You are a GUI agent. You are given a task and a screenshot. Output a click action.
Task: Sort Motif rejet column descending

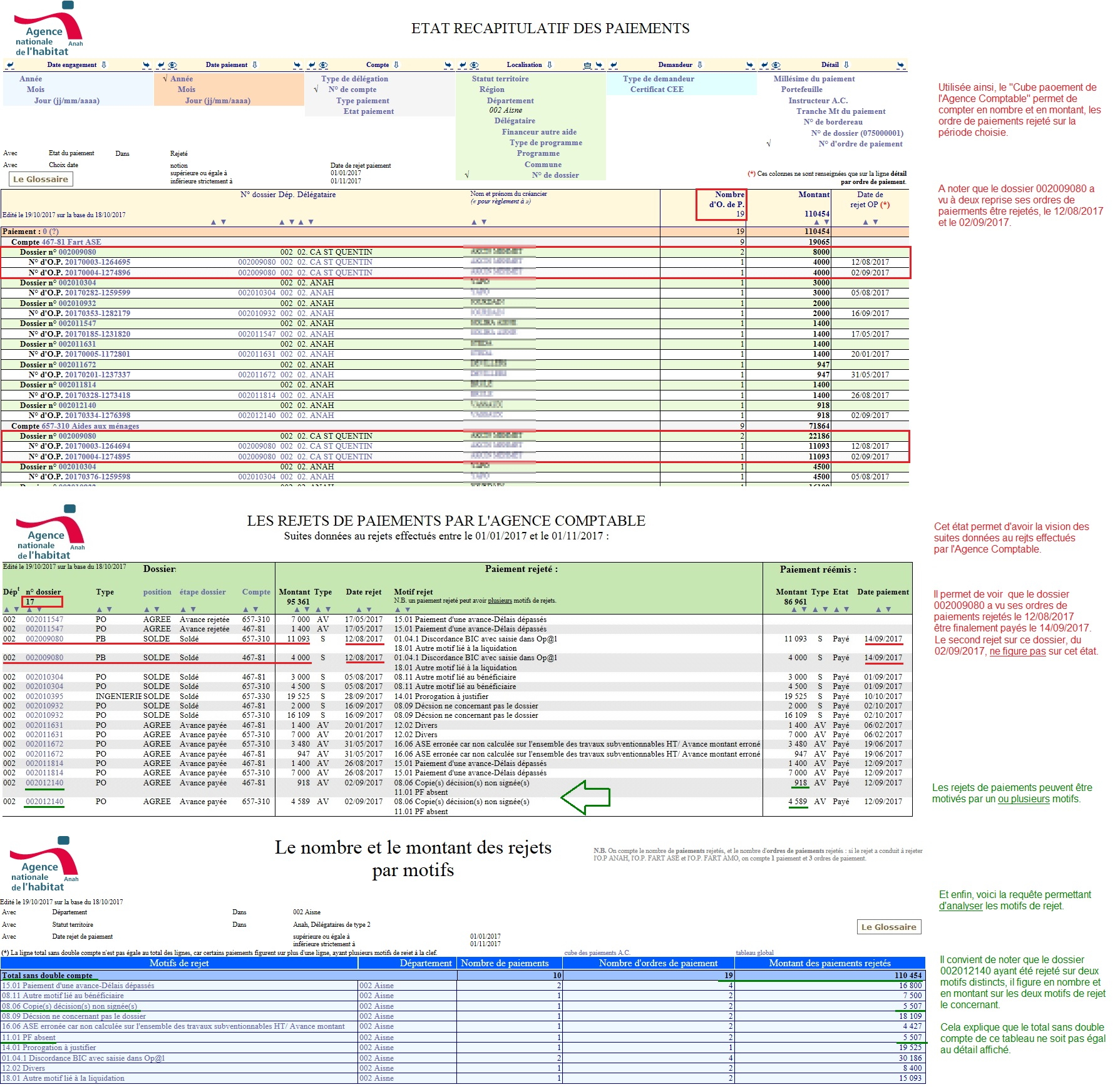(x=408, y=610)
